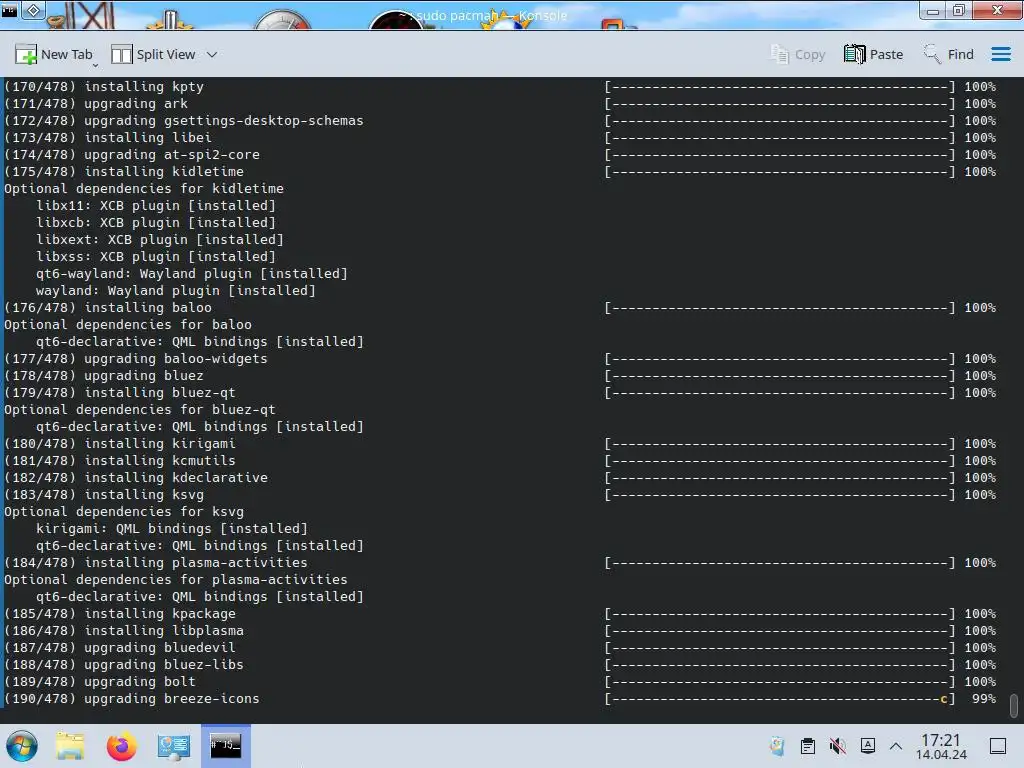The width and height of the screenshot is (1024, 768).
Task: Open the Start menu orb
Action: point(22,746)
